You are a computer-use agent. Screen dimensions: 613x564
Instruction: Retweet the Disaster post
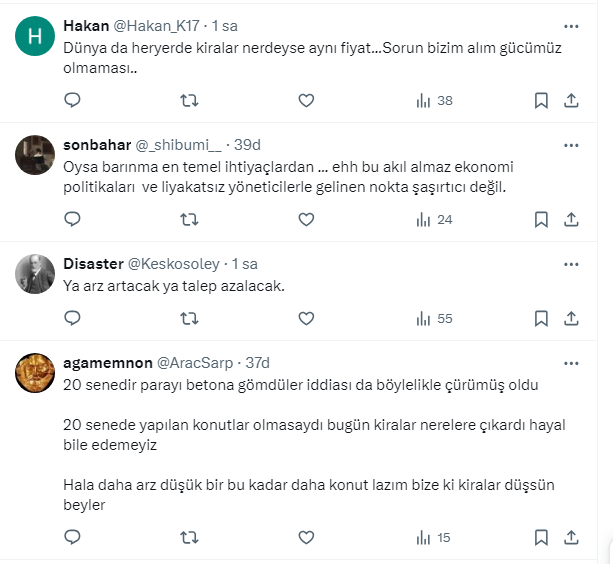[187, 318]
